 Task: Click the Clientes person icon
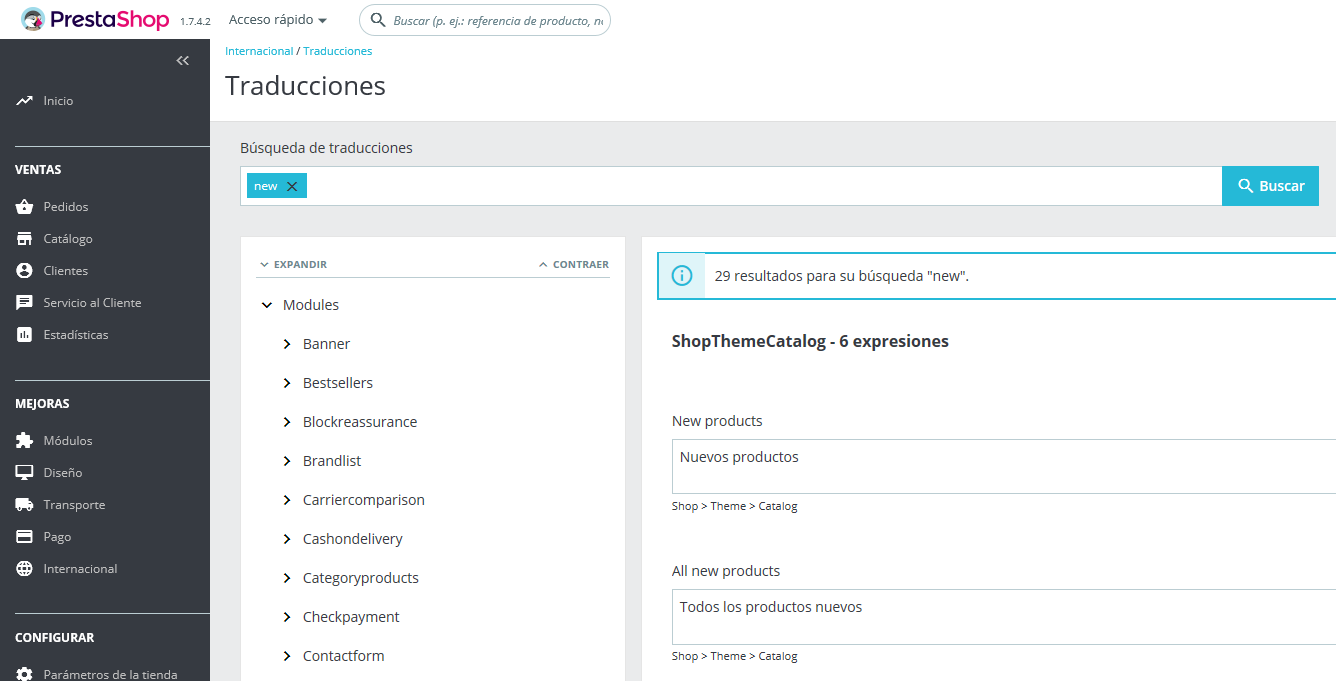[25, 271]
